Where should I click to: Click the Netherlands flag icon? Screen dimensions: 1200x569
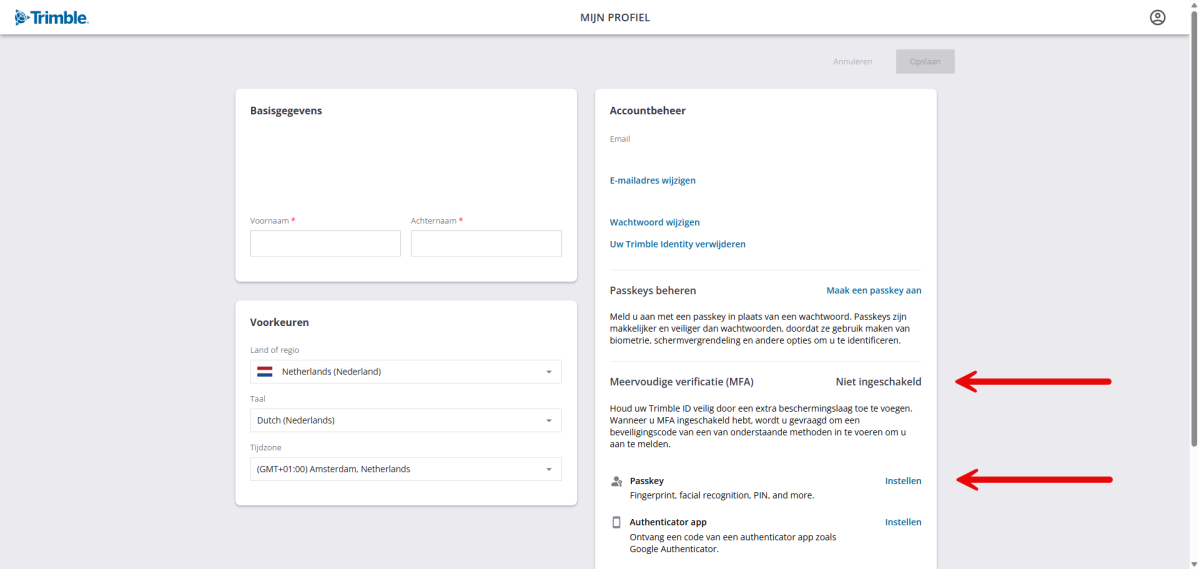[265, 372]
